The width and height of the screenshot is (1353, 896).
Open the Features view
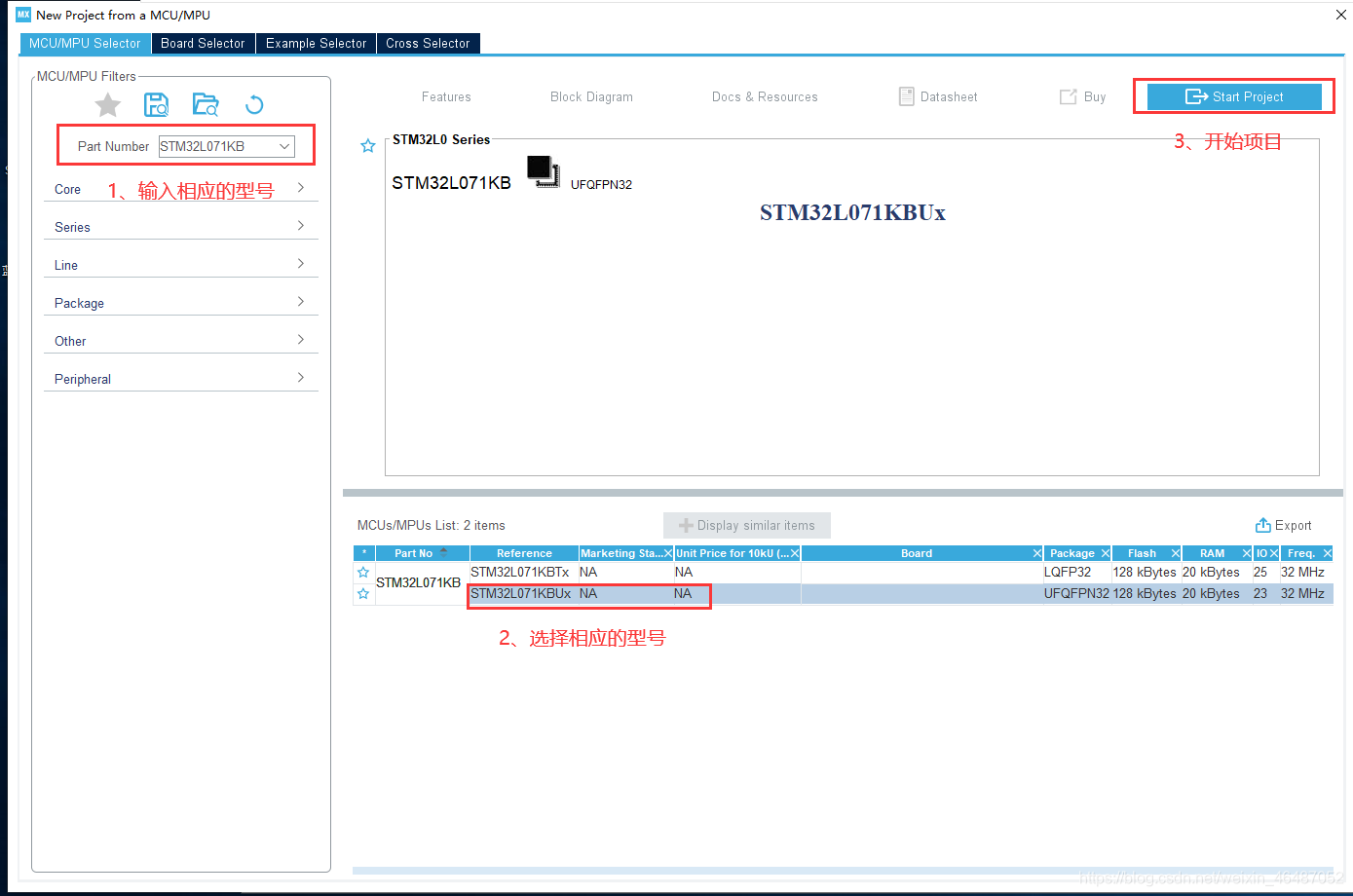pos(446,97)
